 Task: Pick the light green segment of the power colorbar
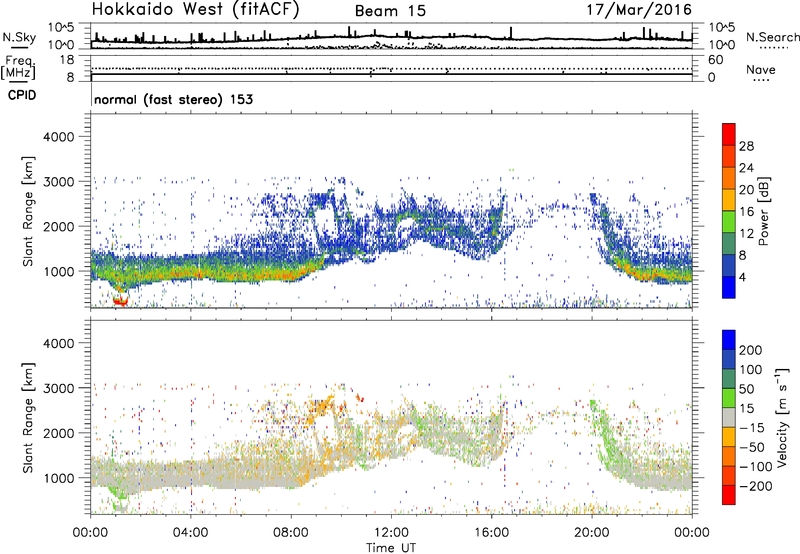click(729, 221)
